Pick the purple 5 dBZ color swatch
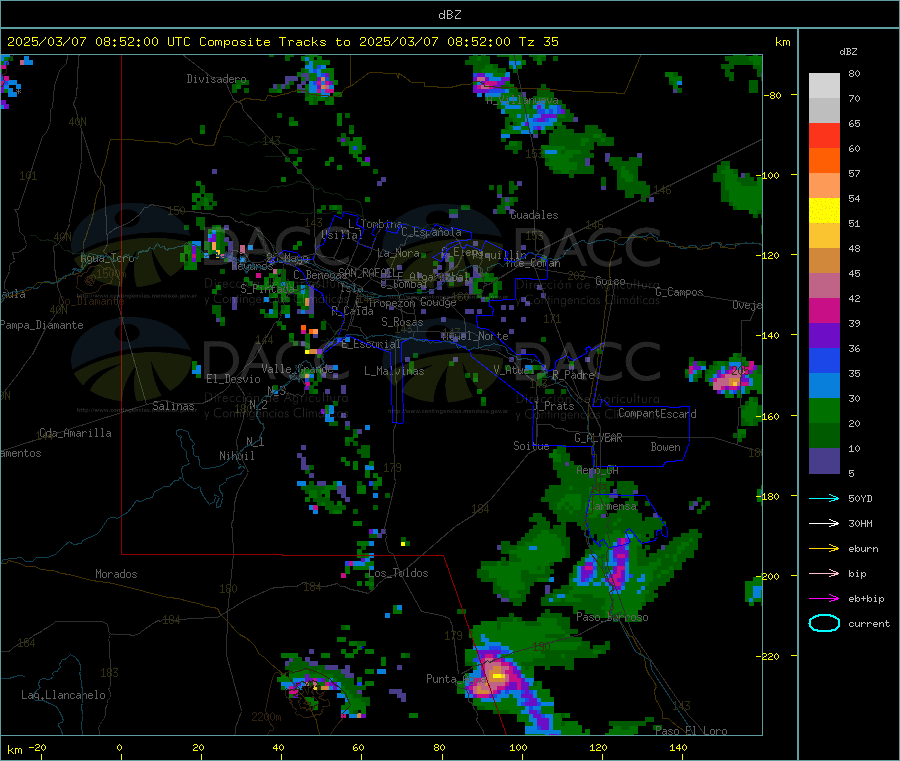The width and height of the screenshot is (900, 761). 824,461
